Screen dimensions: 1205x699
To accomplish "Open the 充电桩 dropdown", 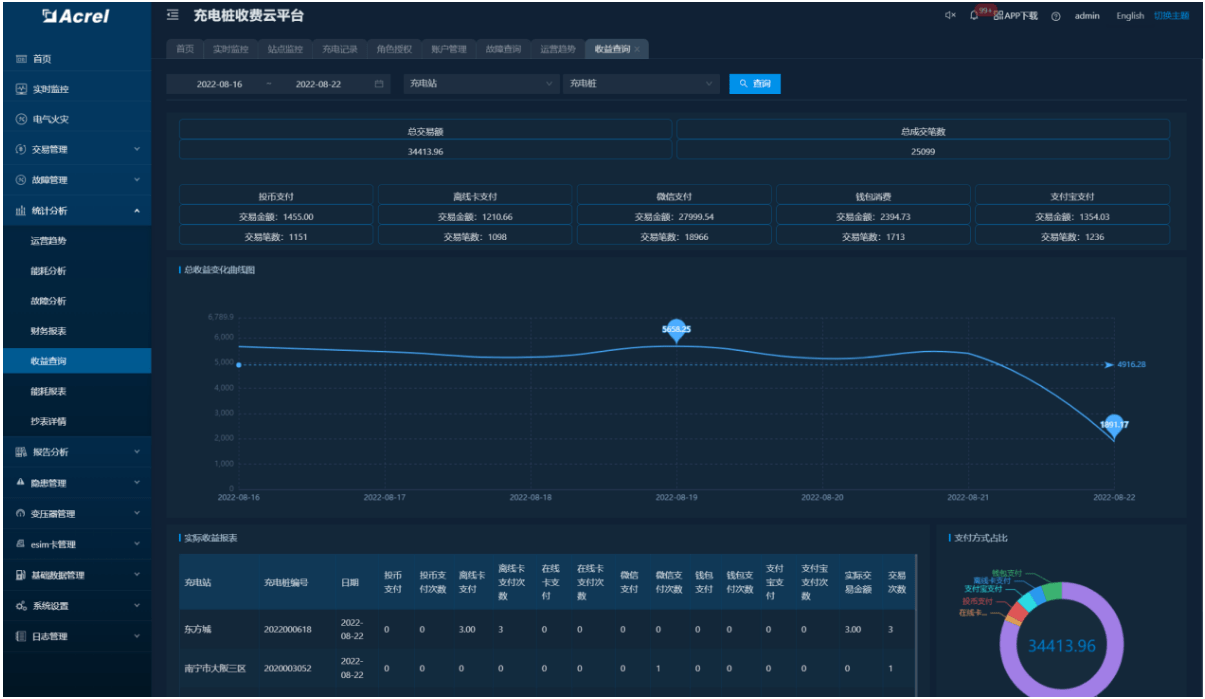I will click(x=641, y=84).
